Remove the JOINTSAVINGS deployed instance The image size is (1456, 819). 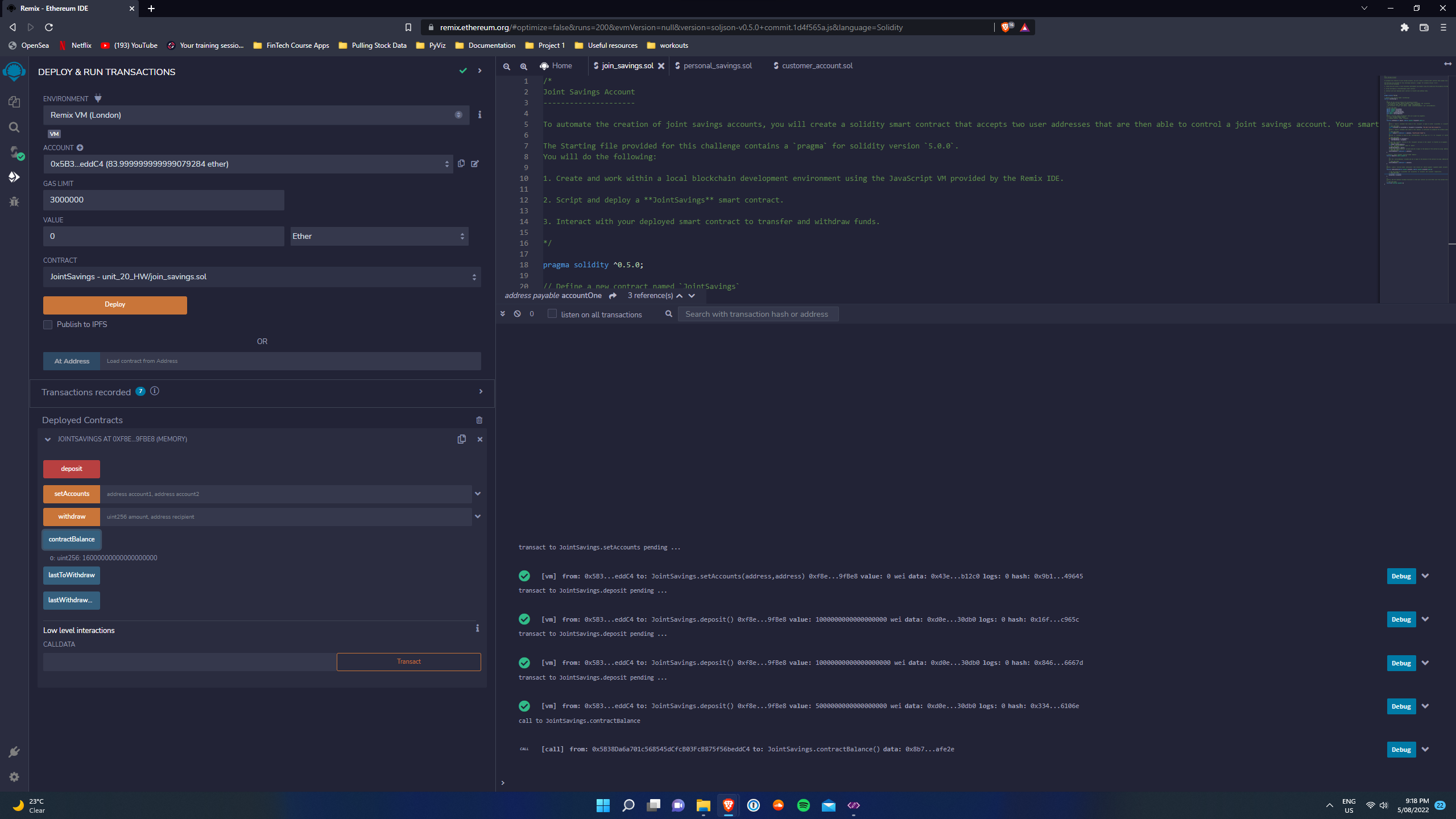480,439
